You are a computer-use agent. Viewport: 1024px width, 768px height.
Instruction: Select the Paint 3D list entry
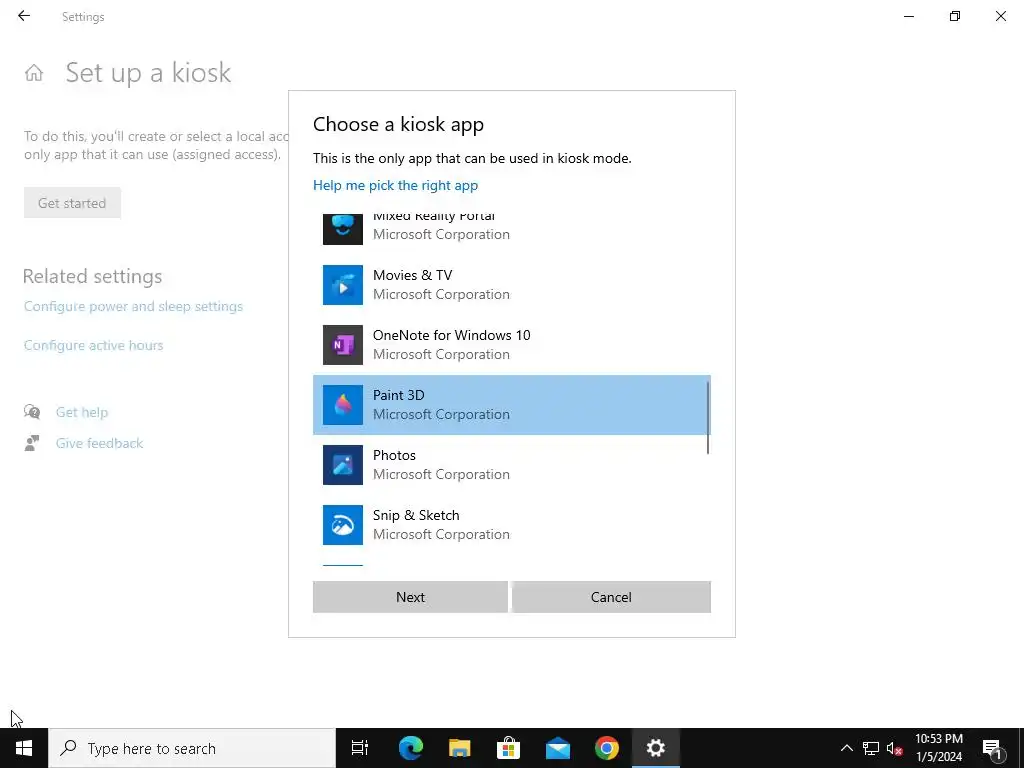click(511, 405)
